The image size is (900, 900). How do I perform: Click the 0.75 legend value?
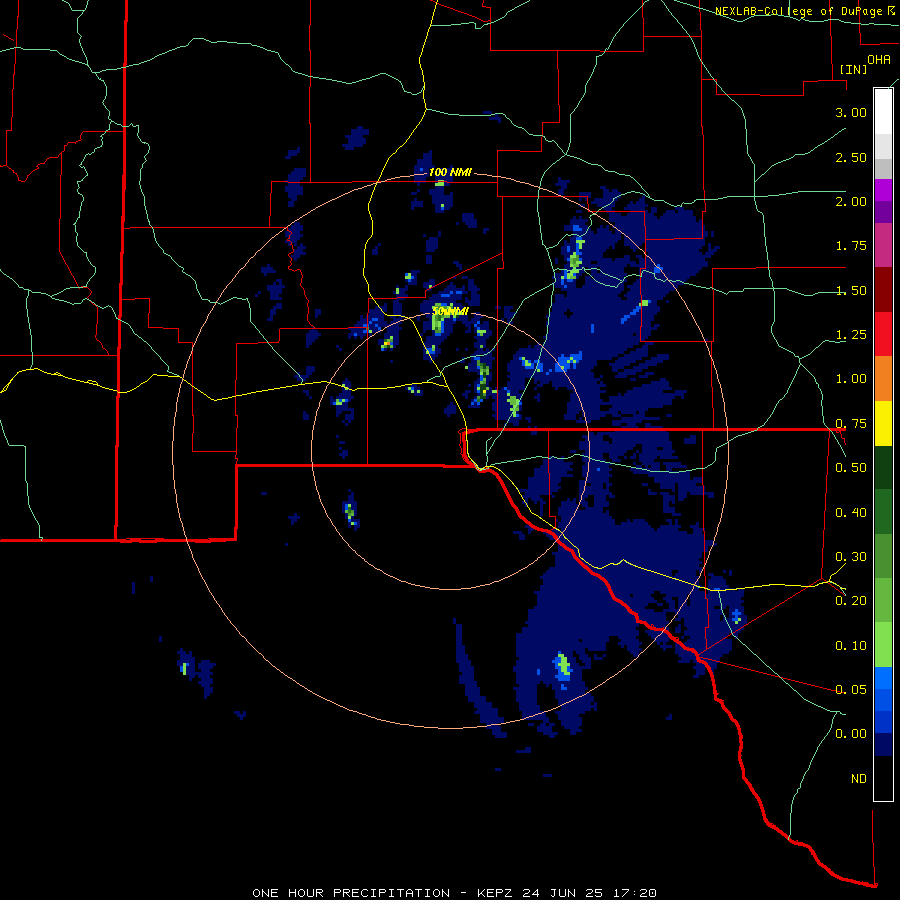tap(851, 424)
